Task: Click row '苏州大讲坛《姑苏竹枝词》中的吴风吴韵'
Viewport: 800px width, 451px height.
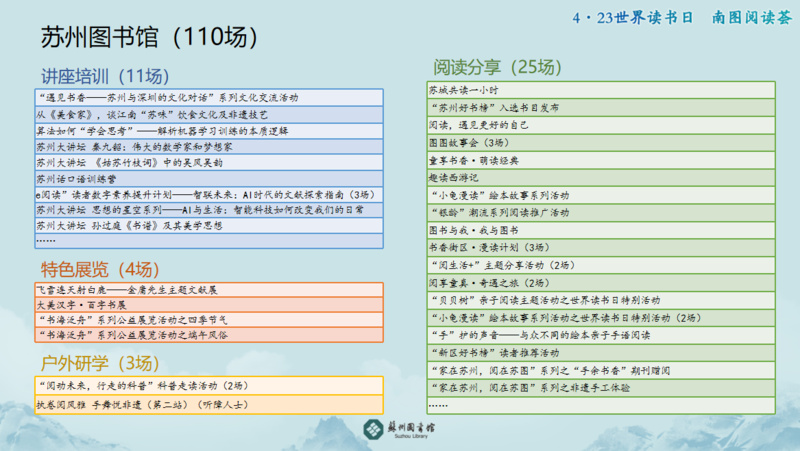Action: 209,162
